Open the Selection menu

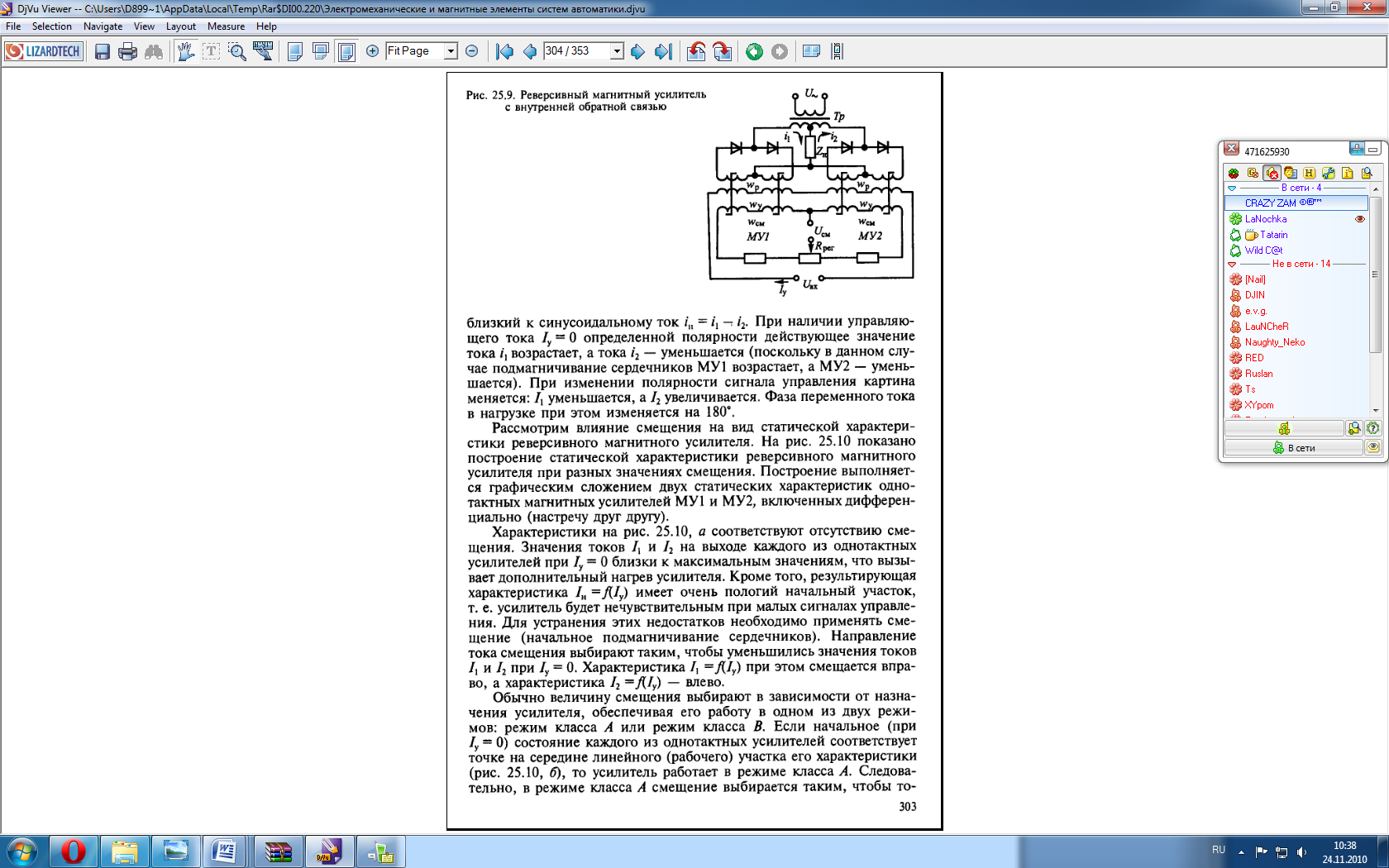(x=52, y=26)
